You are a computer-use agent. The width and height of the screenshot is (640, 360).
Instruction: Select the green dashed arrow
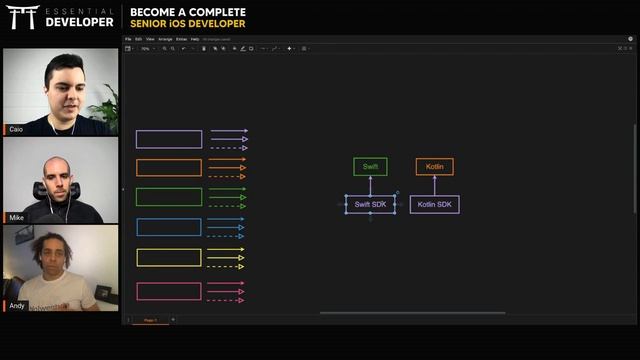point(227,206)
